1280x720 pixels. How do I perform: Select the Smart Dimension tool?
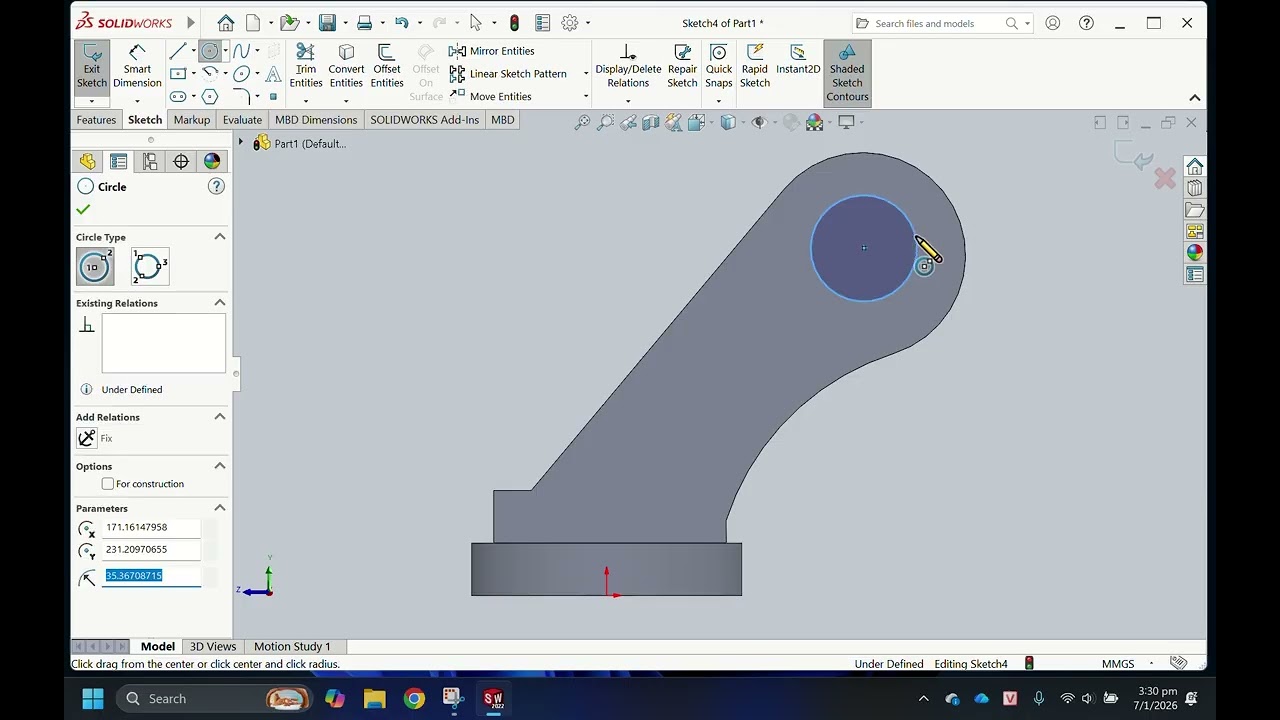point(137,68)
